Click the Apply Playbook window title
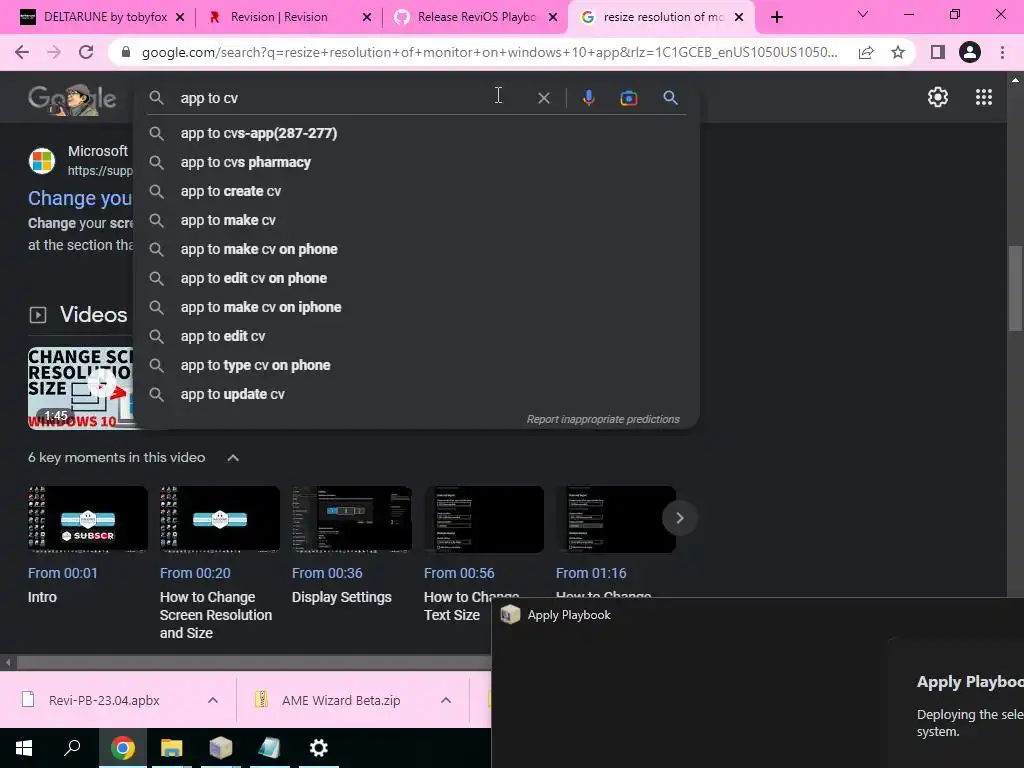This screenshot has width=1024, height=768. [569, 615]
